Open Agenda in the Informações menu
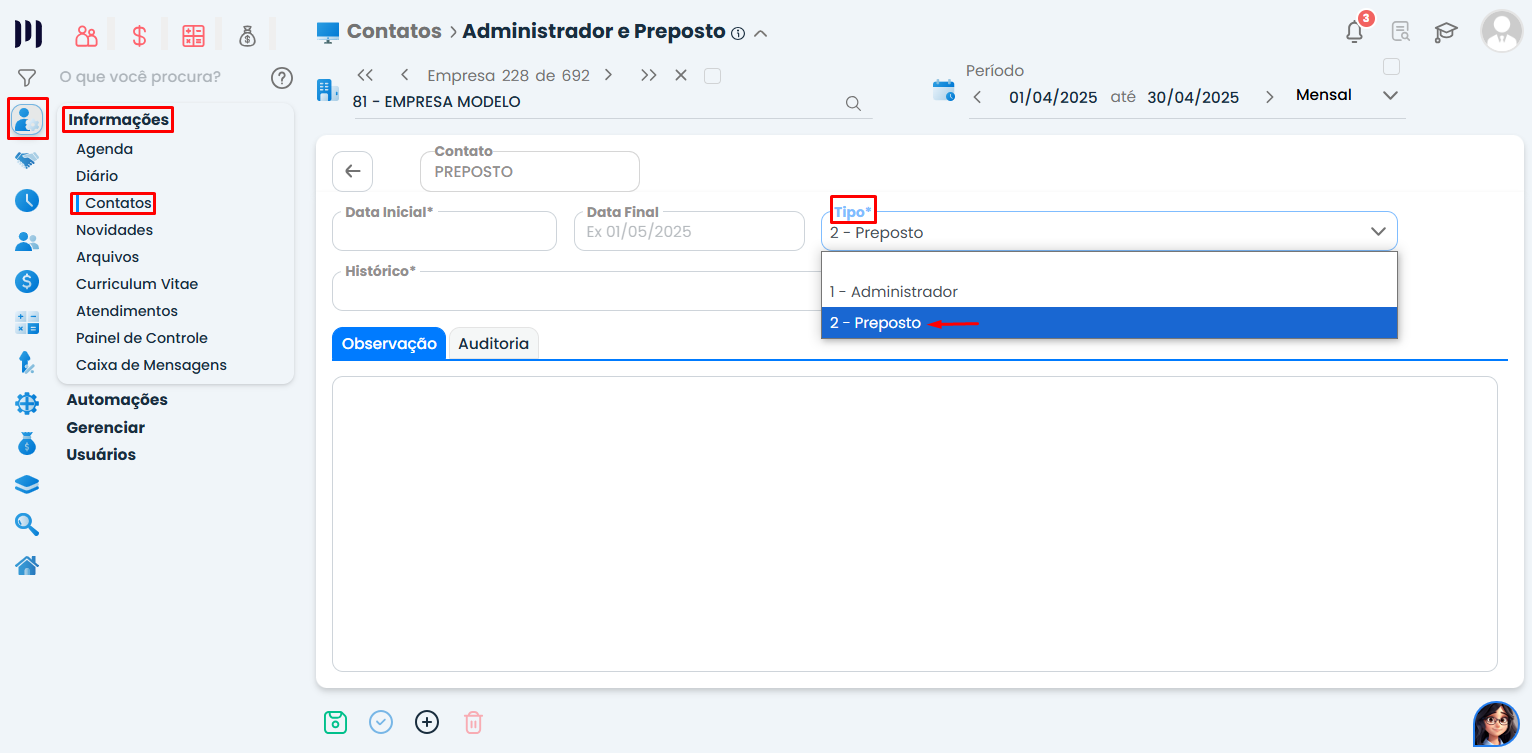This screenshot has height=753, width=1532. [104, 149]
